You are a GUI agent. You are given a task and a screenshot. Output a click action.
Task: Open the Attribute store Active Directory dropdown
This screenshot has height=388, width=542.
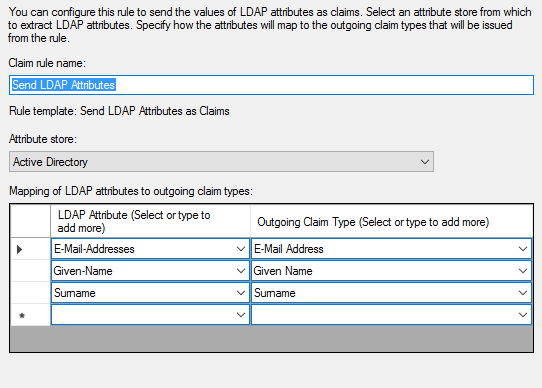click(221, 161)
